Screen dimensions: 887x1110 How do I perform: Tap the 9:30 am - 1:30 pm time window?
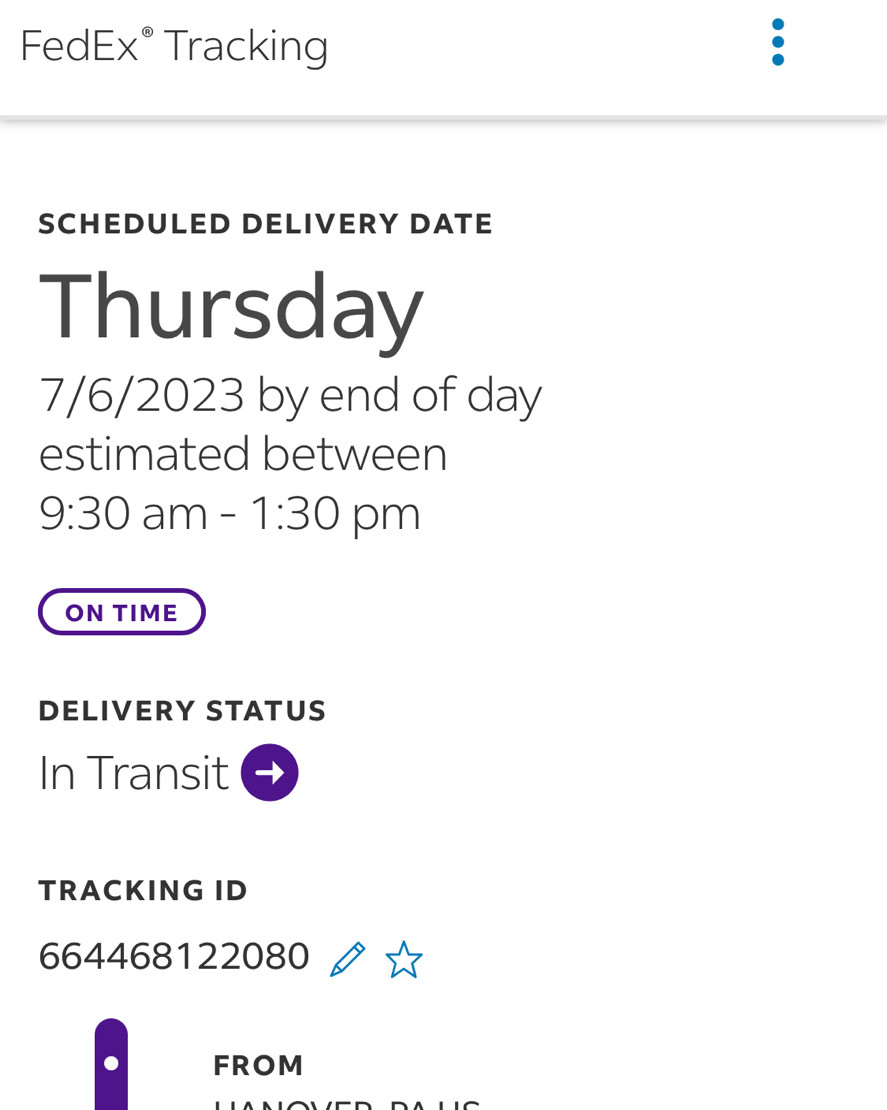pos(229,513)
